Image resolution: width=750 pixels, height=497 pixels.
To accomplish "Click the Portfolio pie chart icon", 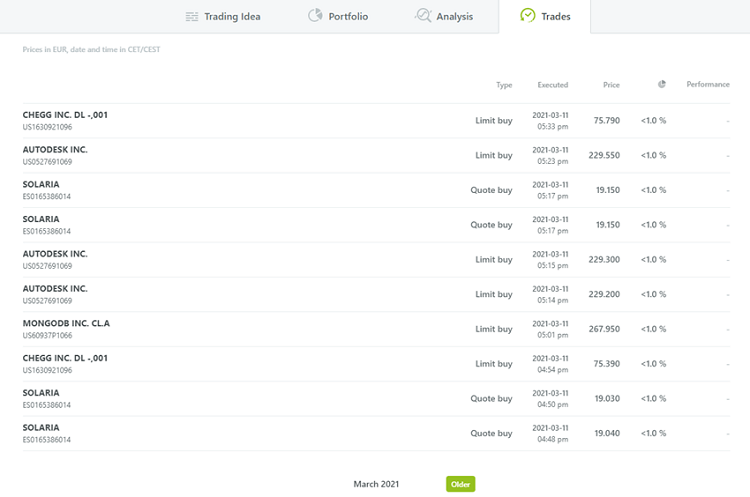I will [x=315, y=16].
